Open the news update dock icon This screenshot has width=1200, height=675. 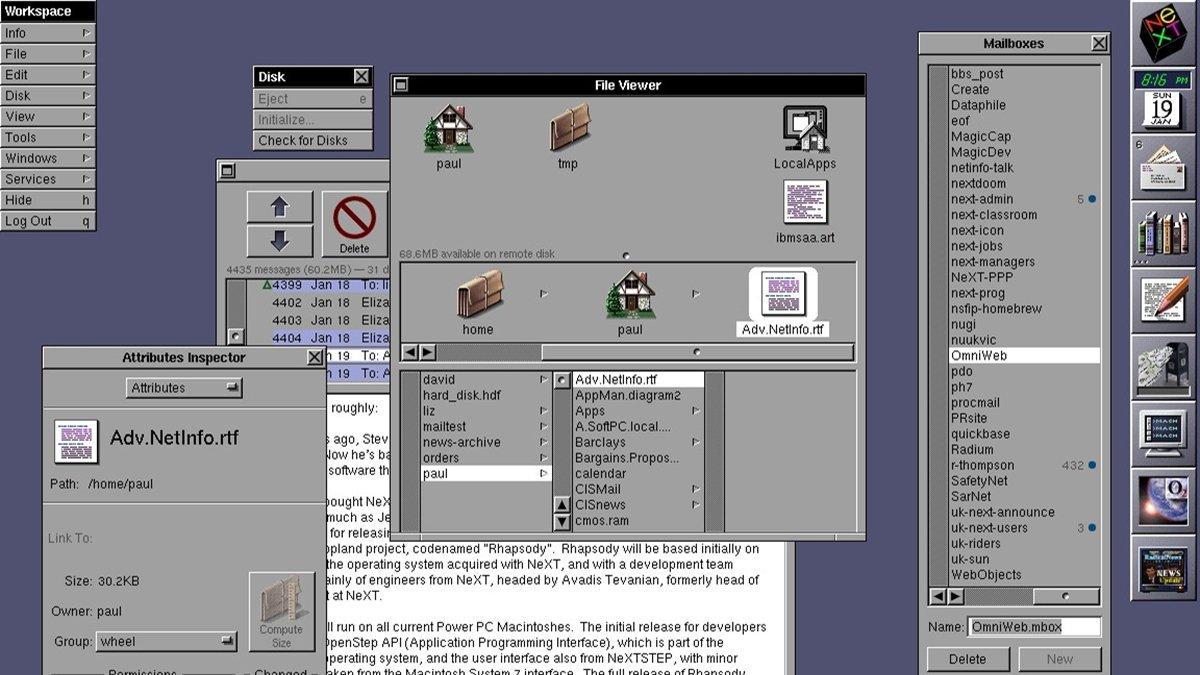tap(1163, 568)
